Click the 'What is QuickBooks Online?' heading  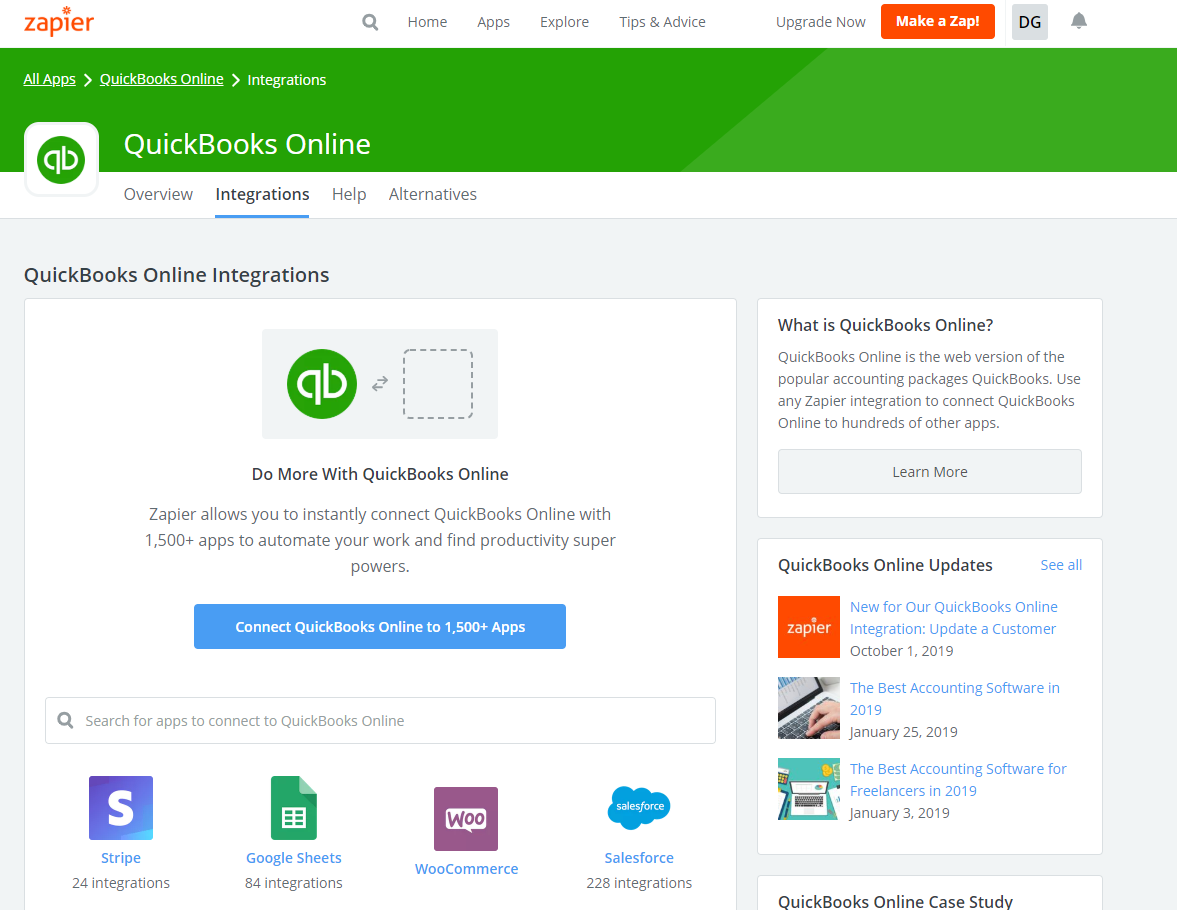coord(885,325)
